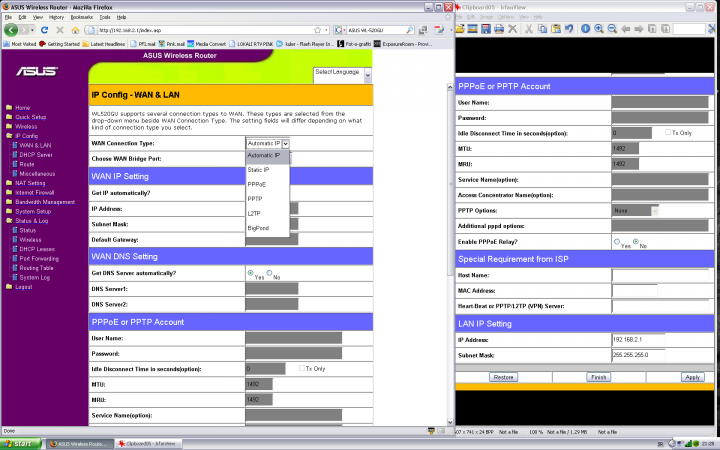Go to next image arrow in IrfanView
Viewport: 720px width, 450px height.
pyautogui.click(x=639, y=29)
